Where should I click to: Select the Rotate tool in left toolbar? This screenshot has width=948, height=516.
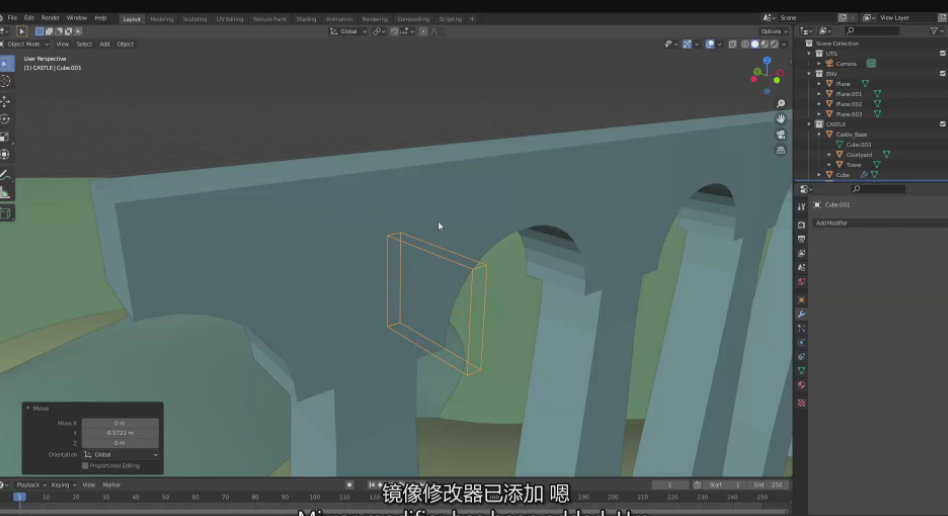coord(5,119)
